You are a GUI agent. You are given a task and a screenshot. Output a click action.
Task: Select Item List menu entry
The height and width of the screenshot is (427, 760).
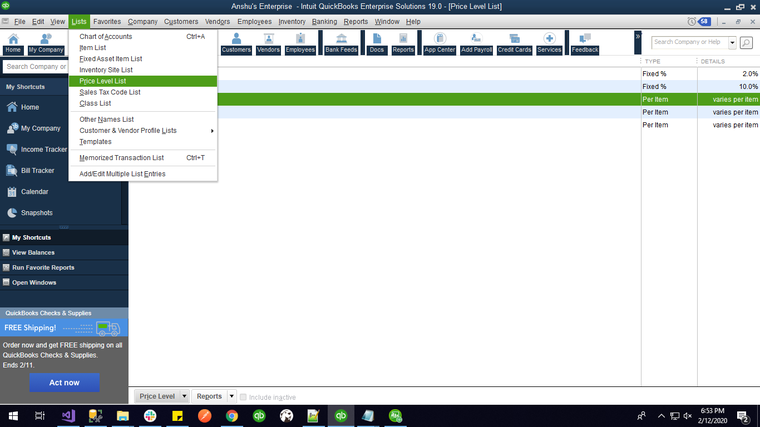coord(142,47)
